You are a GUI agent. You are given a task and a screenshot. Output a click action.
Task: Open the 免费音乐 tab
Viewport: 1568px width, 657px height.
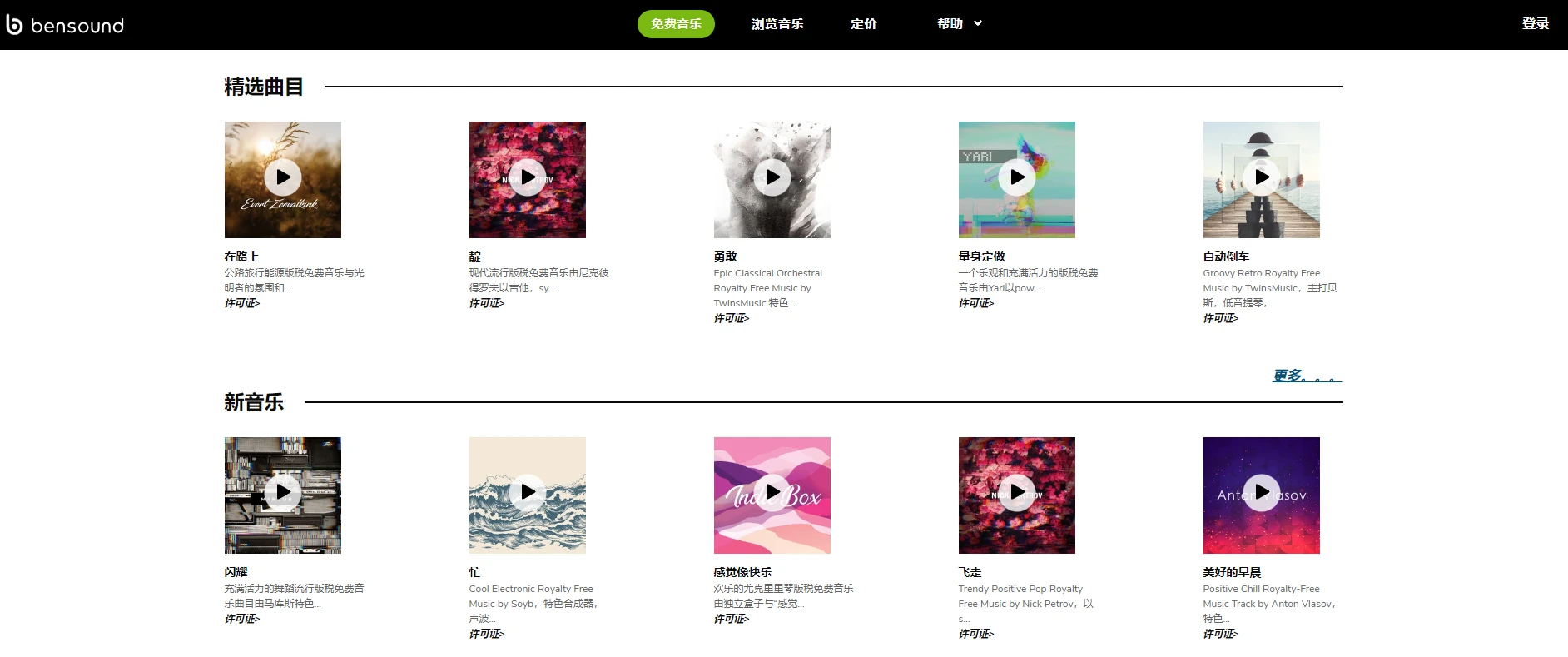tap(676, 24)
